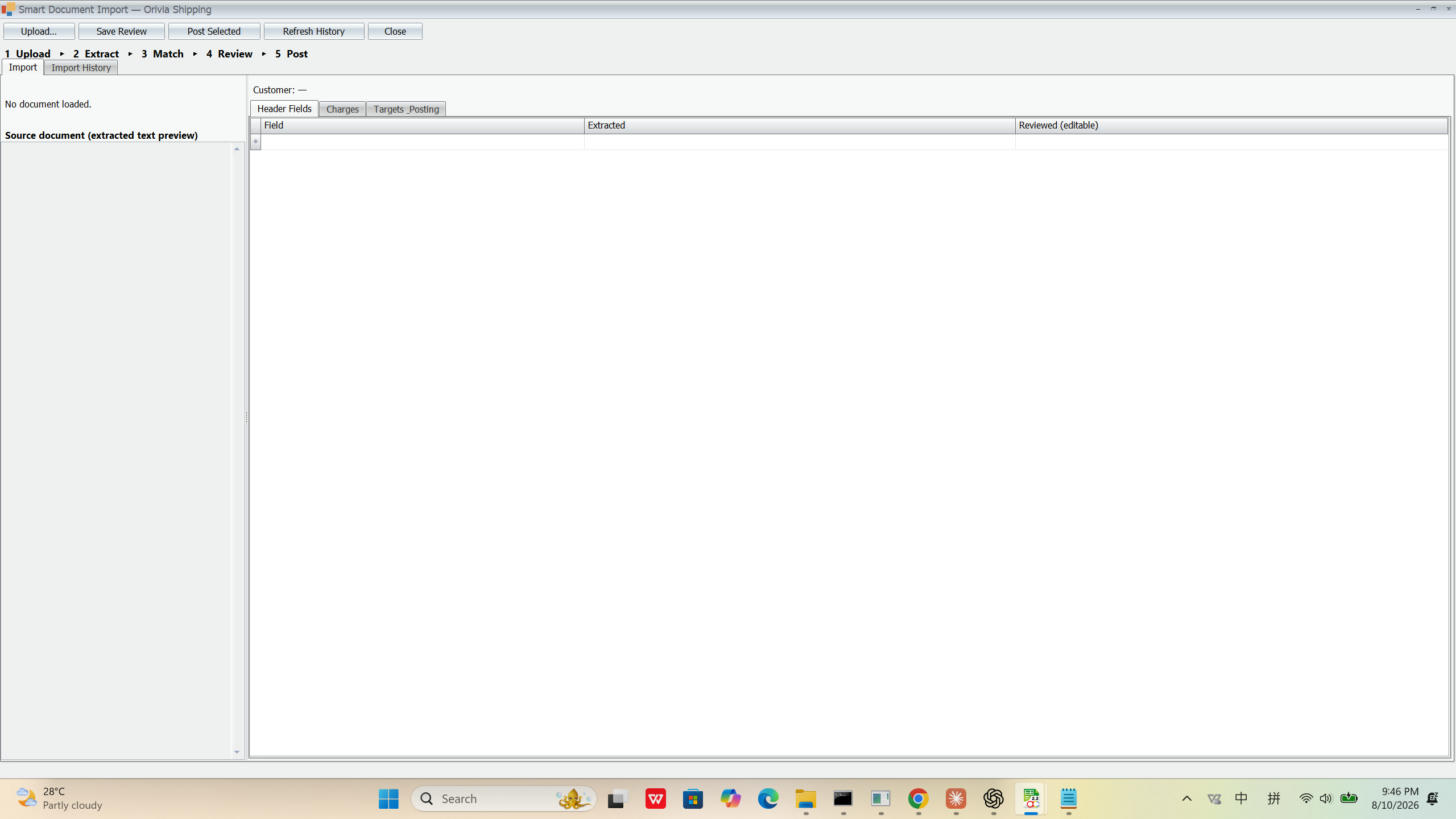Open the weather widget showing 28°C
This screenshot has width=1456, height=819.
[60, 798]
